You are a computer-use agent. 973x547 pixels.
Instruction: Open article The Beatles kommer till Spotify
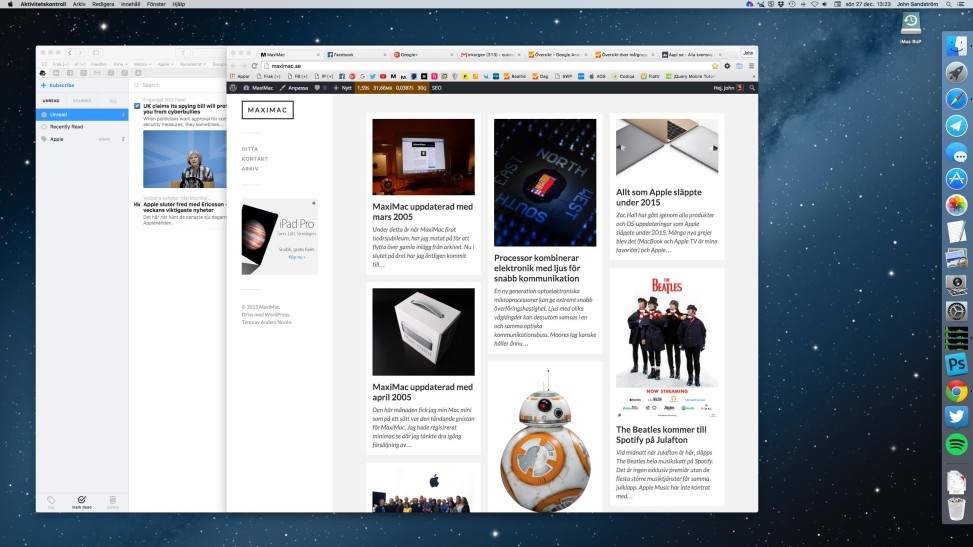pos(661,435)
